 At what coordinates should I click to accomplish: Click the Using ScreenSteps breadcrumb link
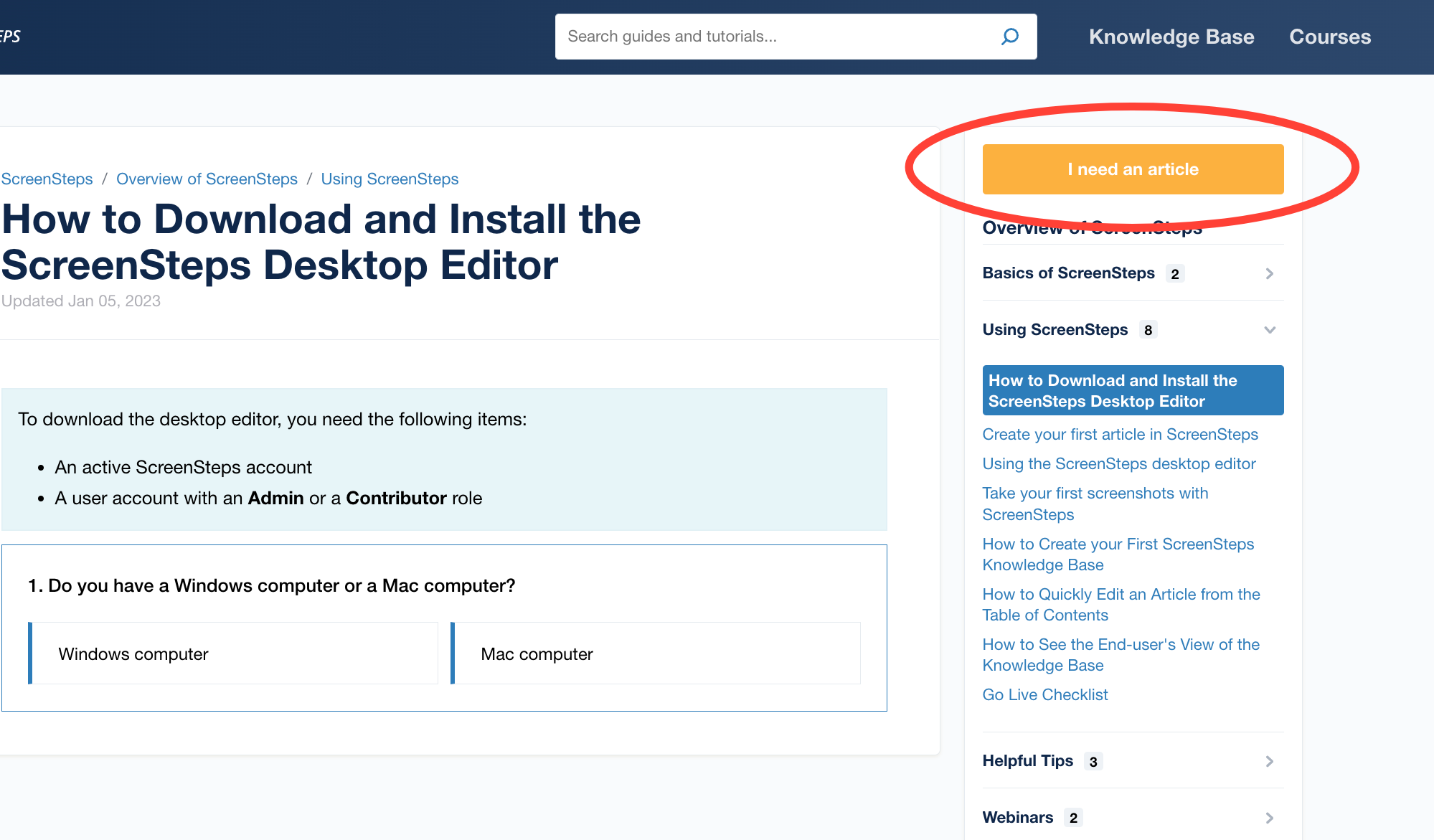[390, 179]
